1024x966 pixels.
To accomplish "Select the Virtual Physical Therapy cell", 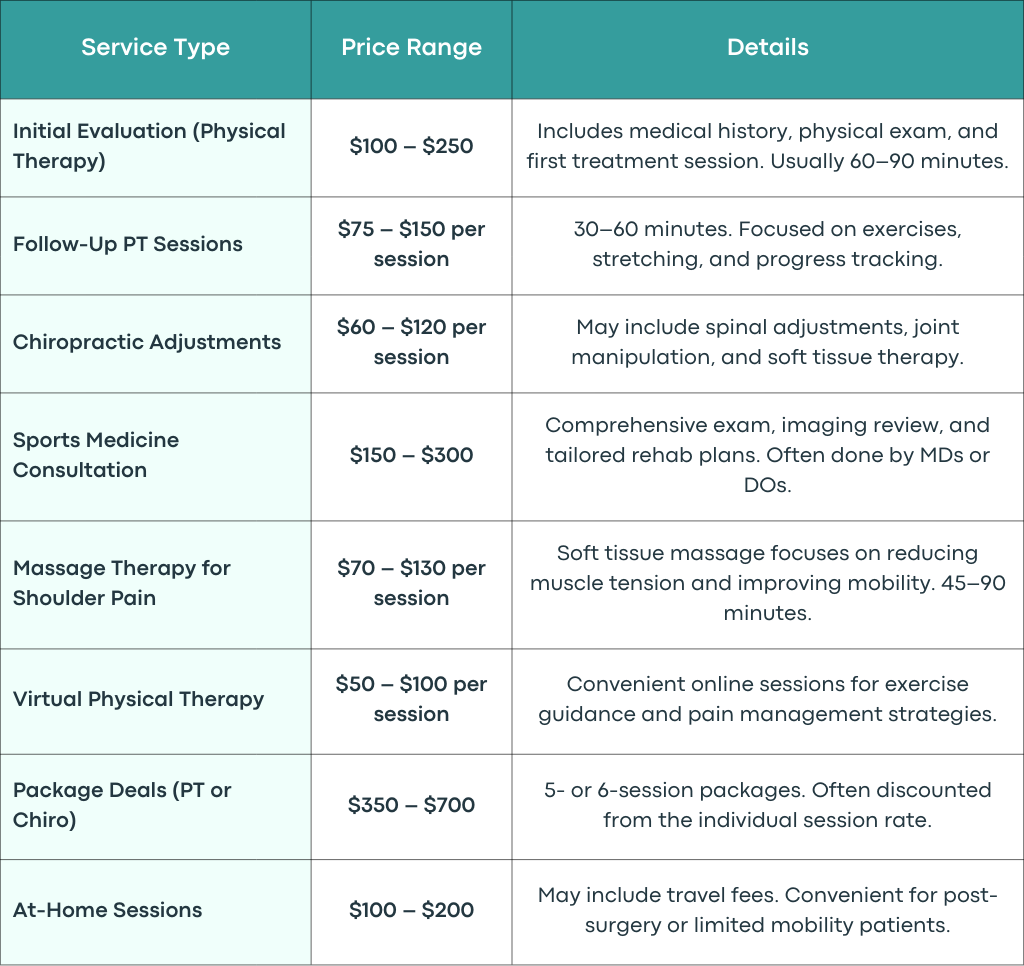I will [x=155, y=701].
